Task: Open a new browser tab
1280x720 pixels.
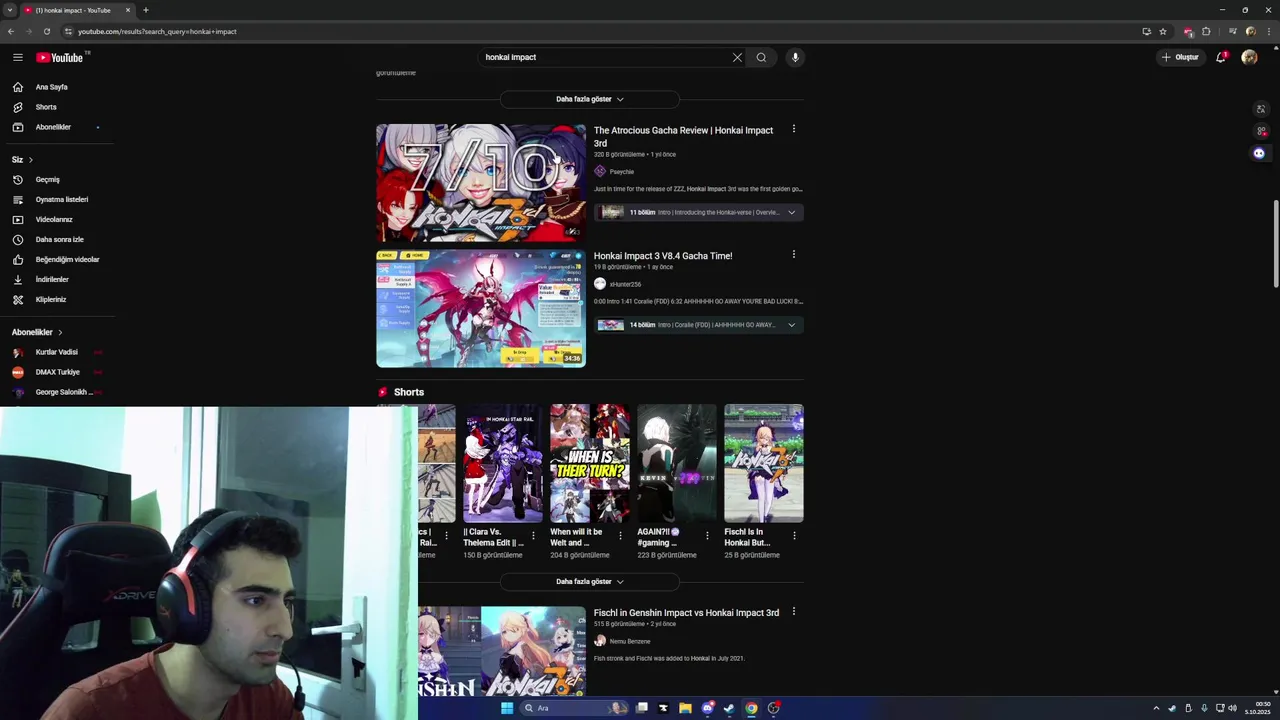Action: point(146,10)
